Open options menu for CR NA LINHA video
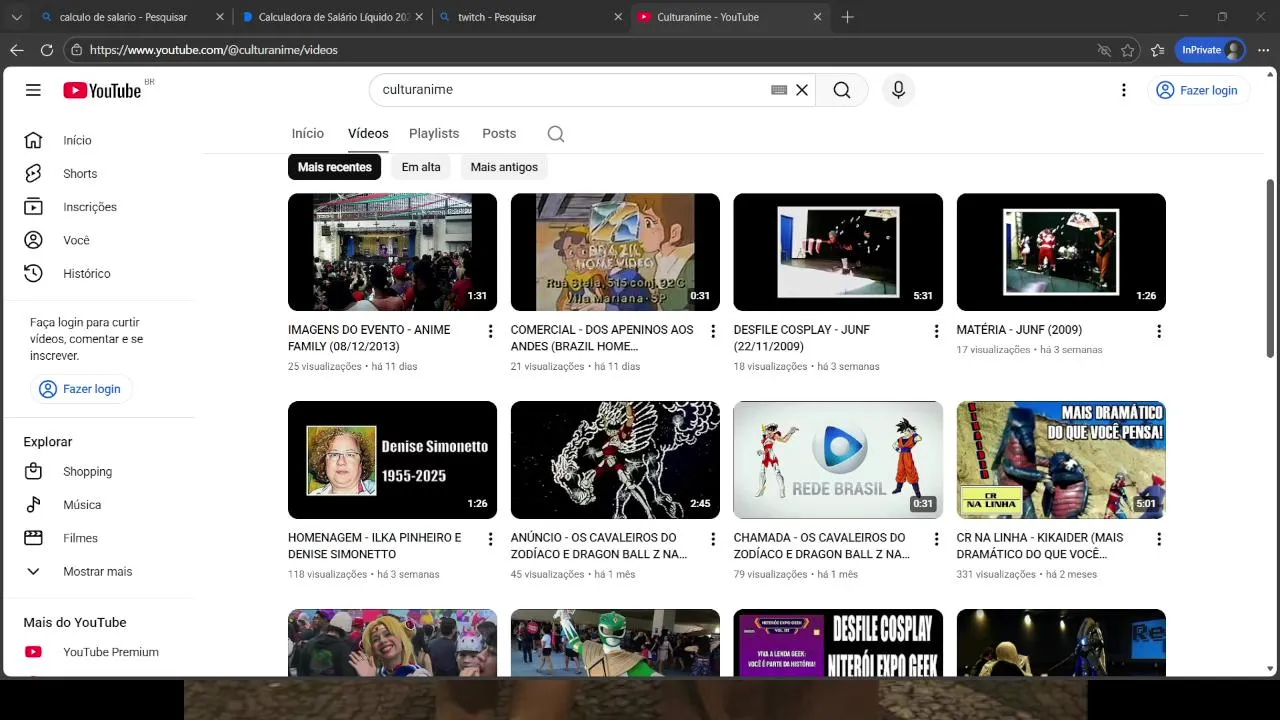Viewport: 1280px width, 720px height. (1159, 539)
